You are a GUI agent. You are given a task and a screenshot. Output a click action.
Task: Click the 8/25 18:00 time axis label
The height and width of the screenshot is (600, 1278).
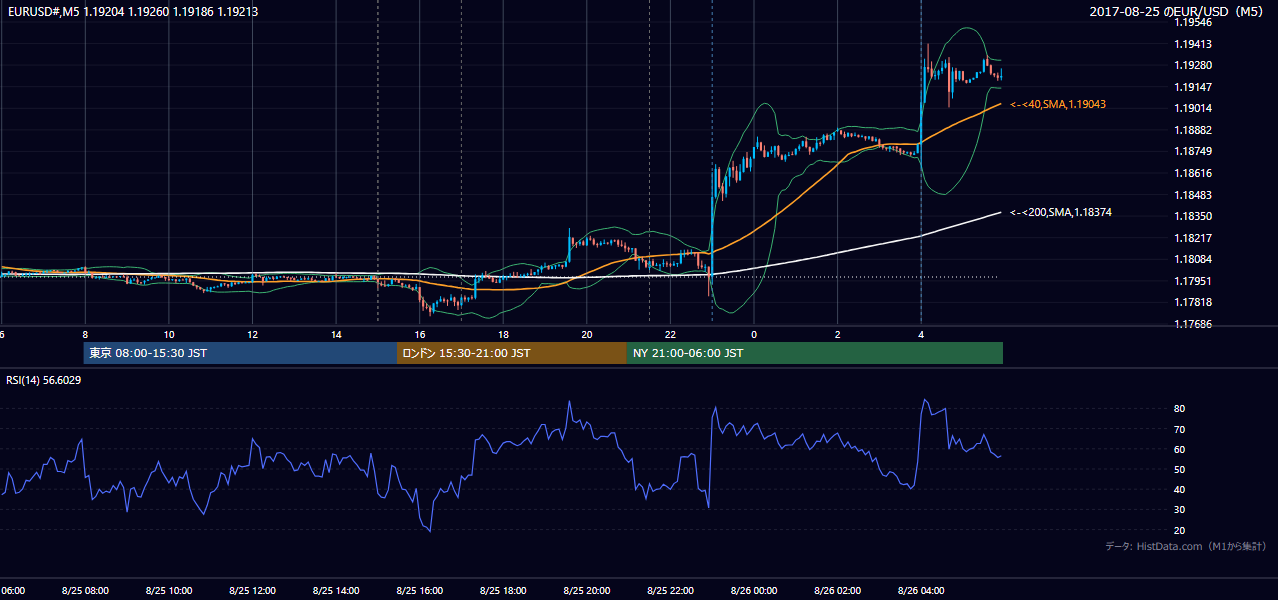503,590
